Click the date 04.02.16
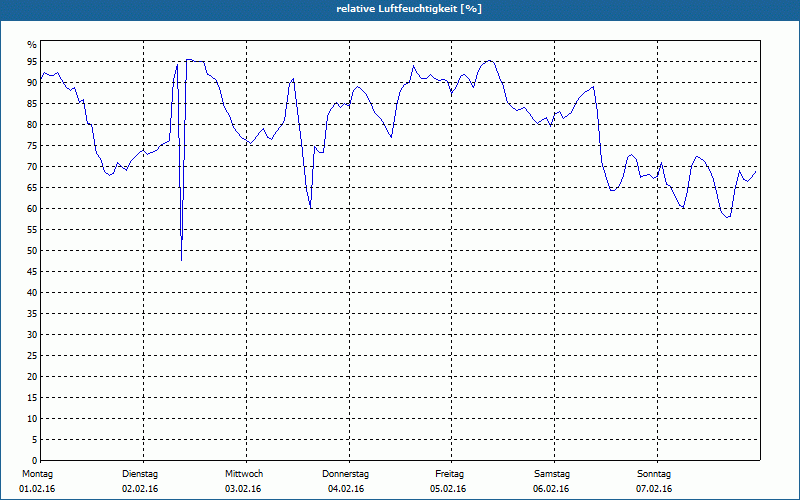Screen dimensions: 800x500 click(346, 489)
